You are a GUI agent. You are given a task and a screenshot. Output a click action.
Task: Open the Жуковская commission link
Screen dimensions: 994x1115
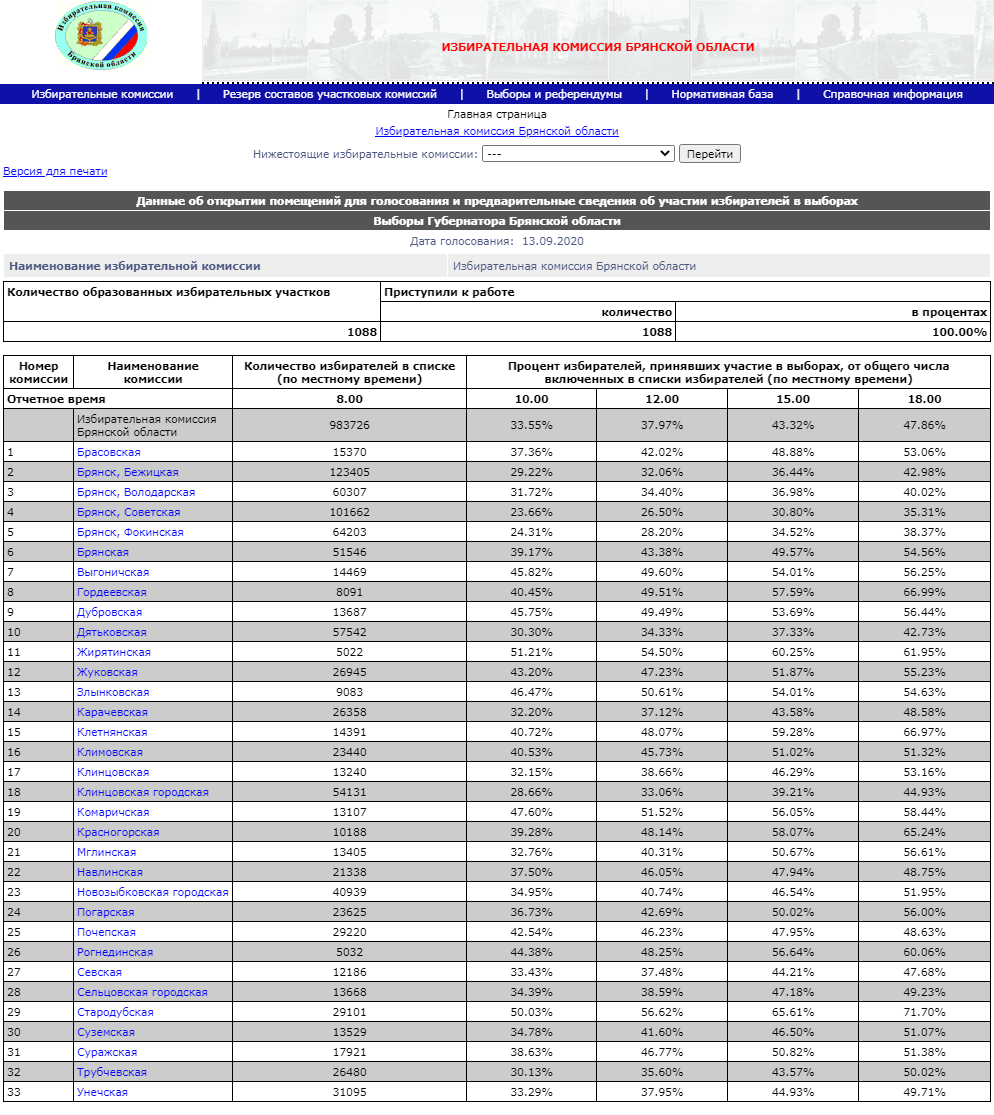pos(107,672)
